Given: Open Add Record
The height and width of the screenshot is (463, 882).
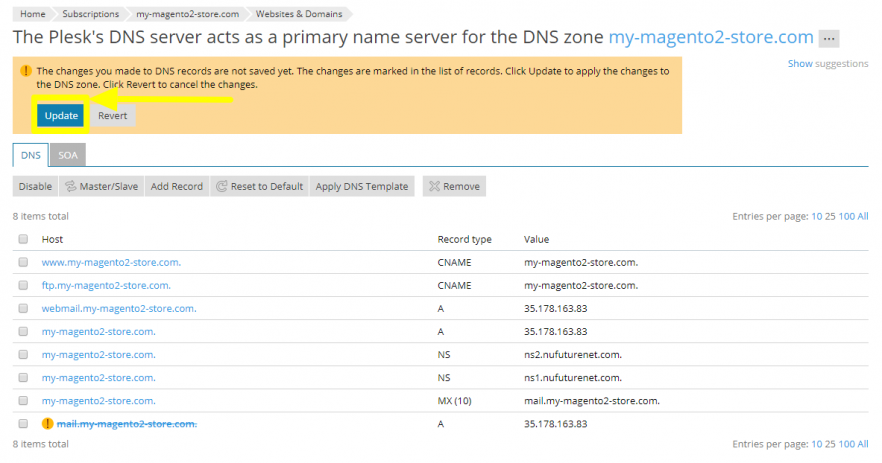Looking at the screenshot, I should point(177,186).
